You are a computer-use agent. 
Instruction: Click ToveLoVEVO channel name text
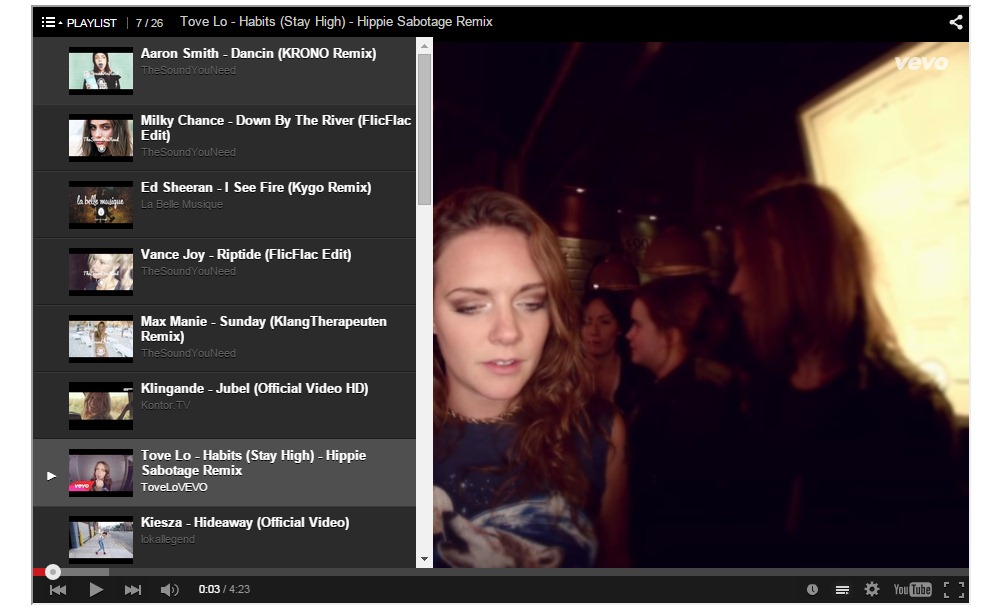(x=174, y=487)
